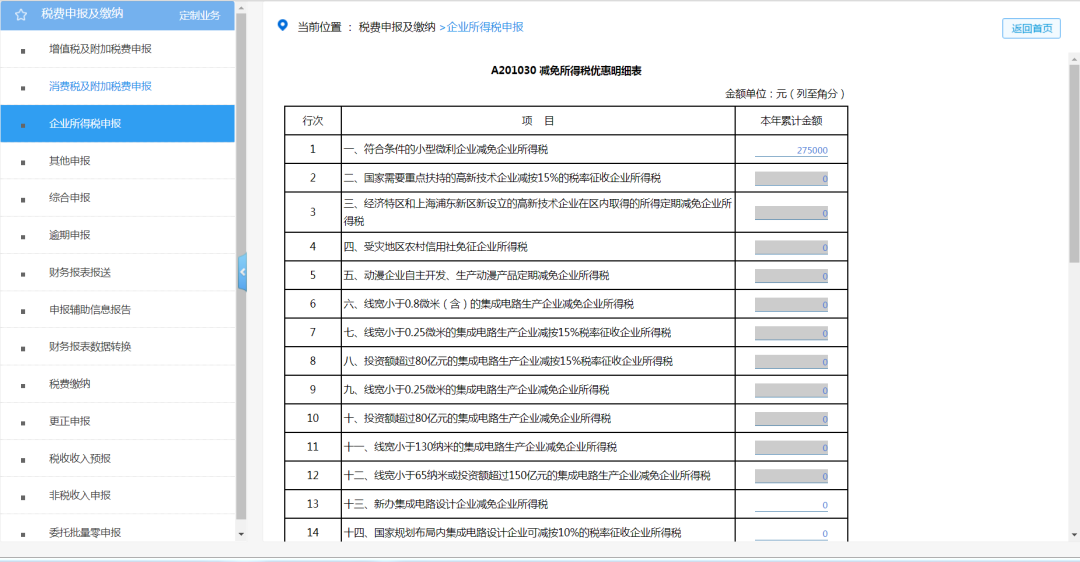This screenshot has height=562, width=1080.
Task: Click the row 6 amount field for 0.8微米
Action: pyautogui.click(x=791, y=304)
